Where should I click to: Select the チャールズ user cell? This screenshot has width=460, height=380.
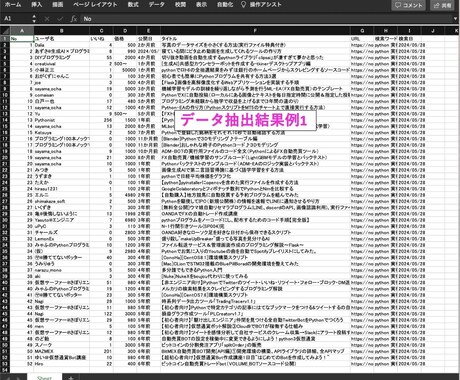tap(62, 232)
